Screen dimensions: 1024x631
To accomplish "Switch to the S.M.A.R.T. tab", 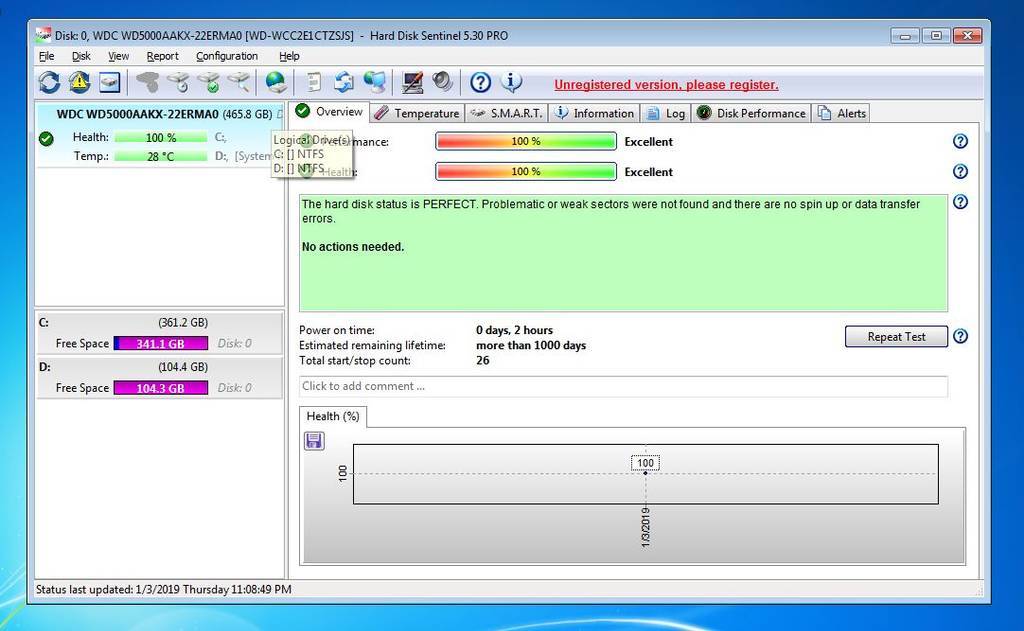I will click(507, 113).
